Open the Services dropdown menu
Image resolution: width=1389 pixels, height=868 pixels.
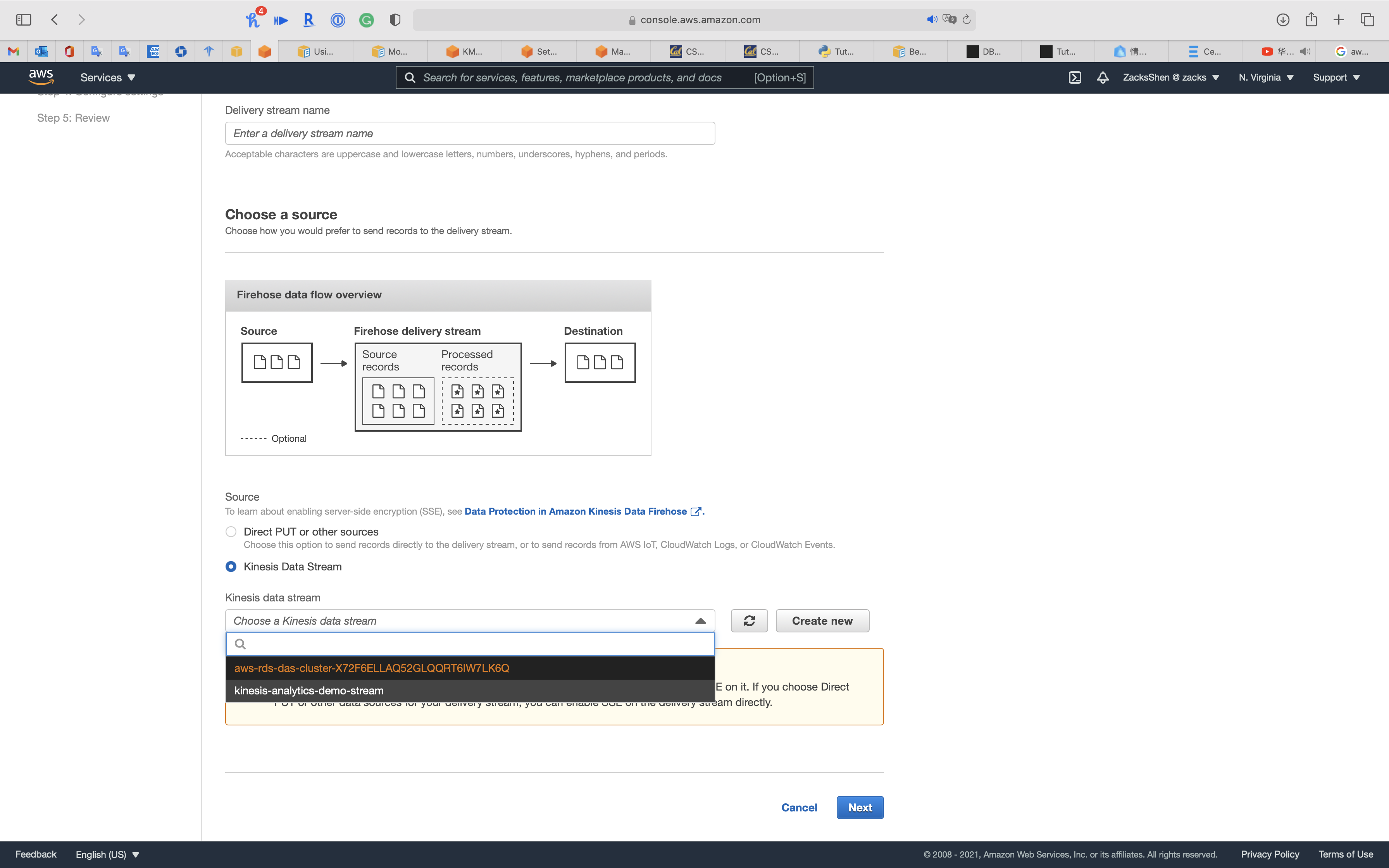tap(107, 77)
